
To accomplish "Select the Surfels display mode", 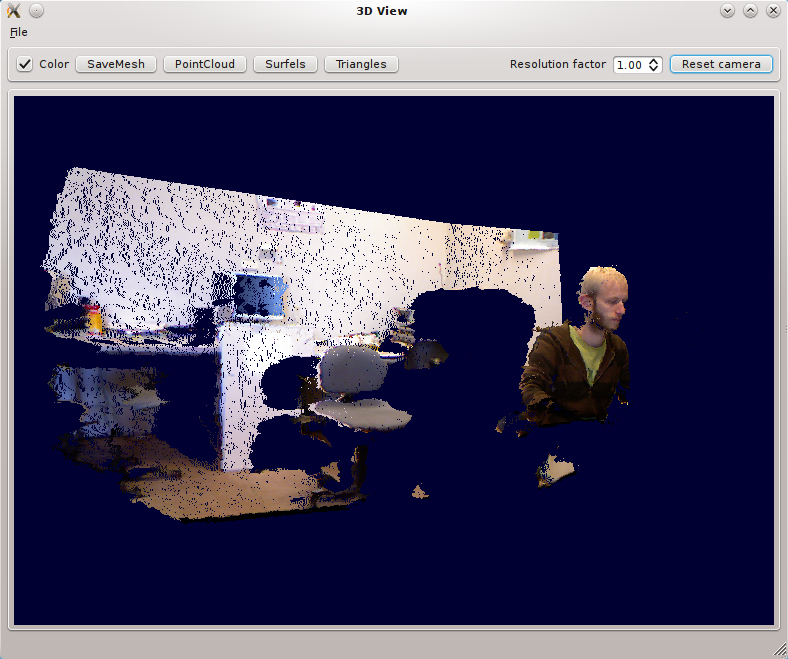I will point(285,64).
